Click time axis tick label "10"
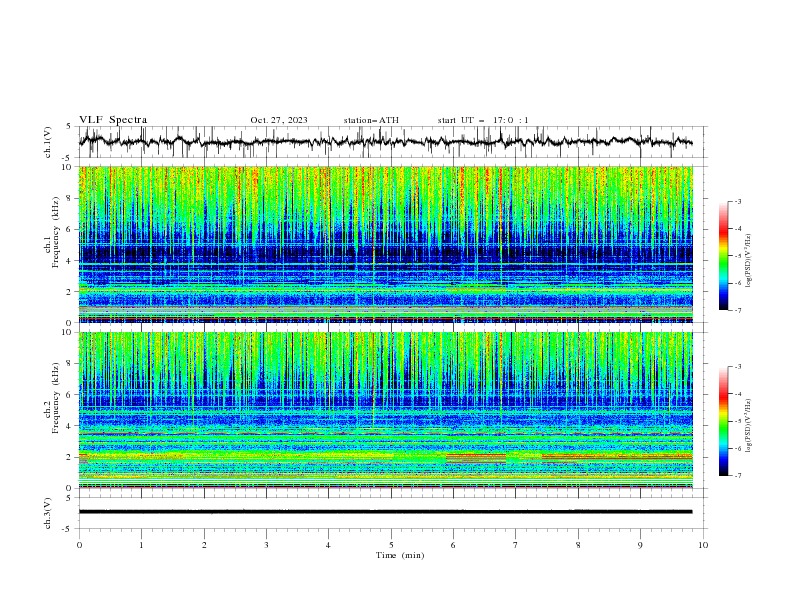The height and width of the screenshot is (612, 792). tap(703, 545)
